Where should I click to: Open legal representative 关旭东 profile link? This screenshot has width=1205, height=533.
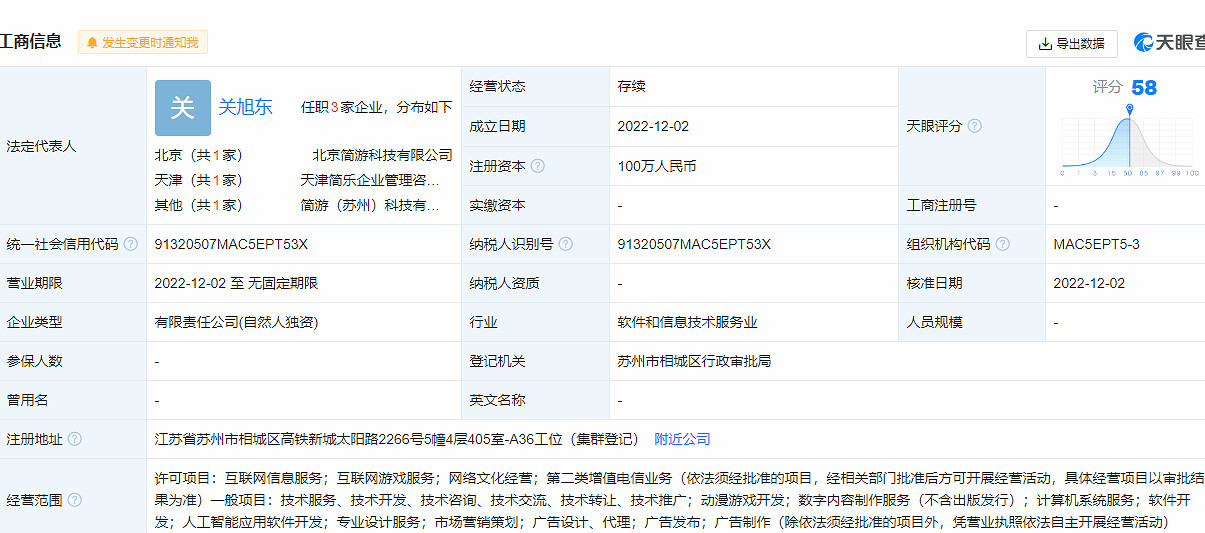click(246, 107)
